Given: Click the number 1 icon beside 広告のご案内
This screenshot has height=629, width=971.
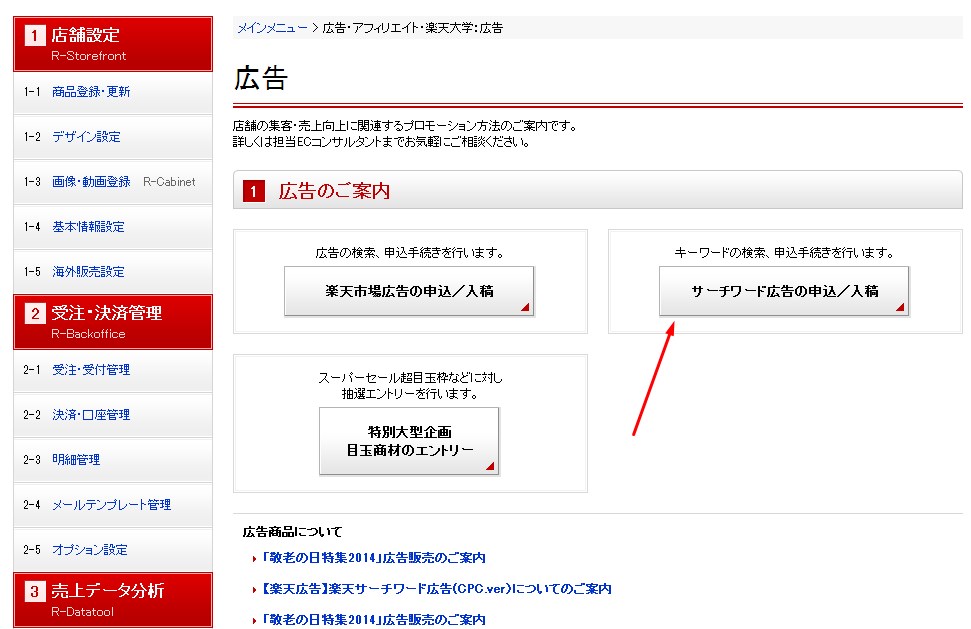Looking at the screenshot, I should [x=253, y=191].
